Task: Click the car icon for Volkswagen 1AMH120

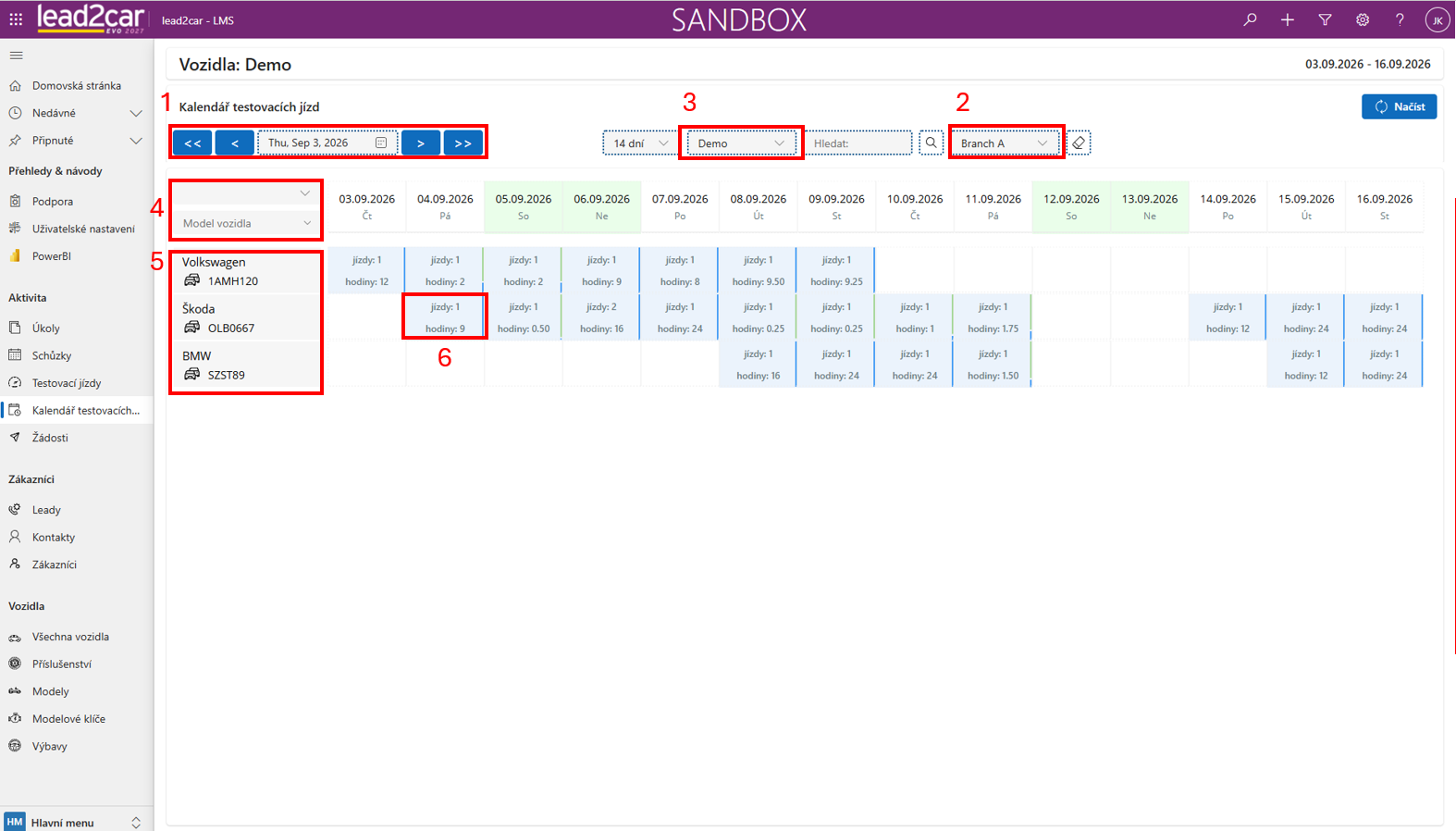Action: pyautogui.click(x=191, y=280)
